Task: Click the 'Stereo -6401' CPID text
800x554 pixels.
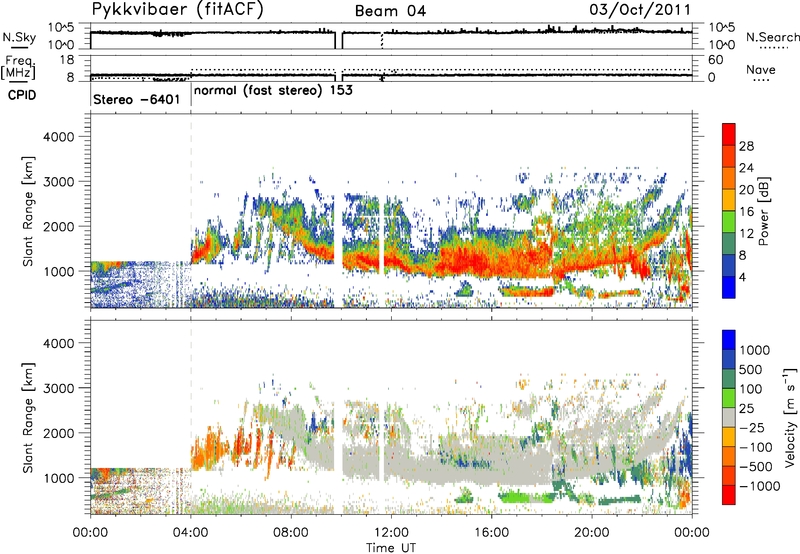Action: [x=136, y=99]
